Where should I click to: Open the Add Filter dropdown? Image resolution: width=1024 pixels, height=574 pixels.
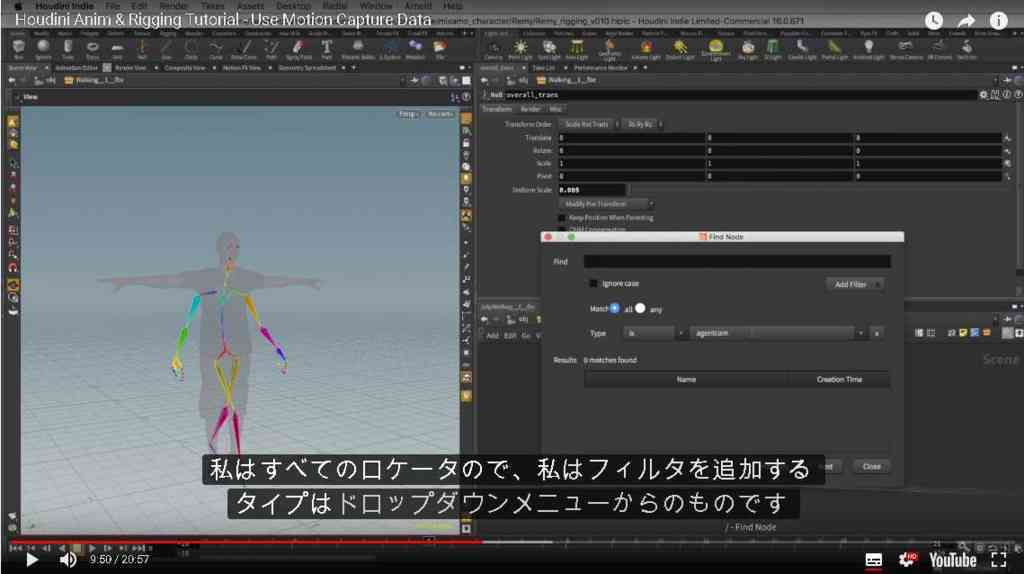click(855, 284)
